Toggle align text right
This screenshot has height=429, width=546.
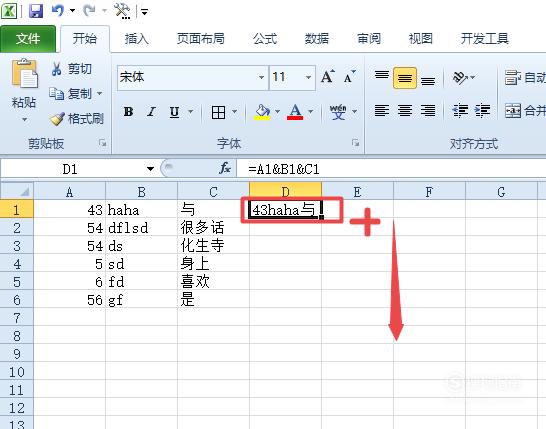428,111
